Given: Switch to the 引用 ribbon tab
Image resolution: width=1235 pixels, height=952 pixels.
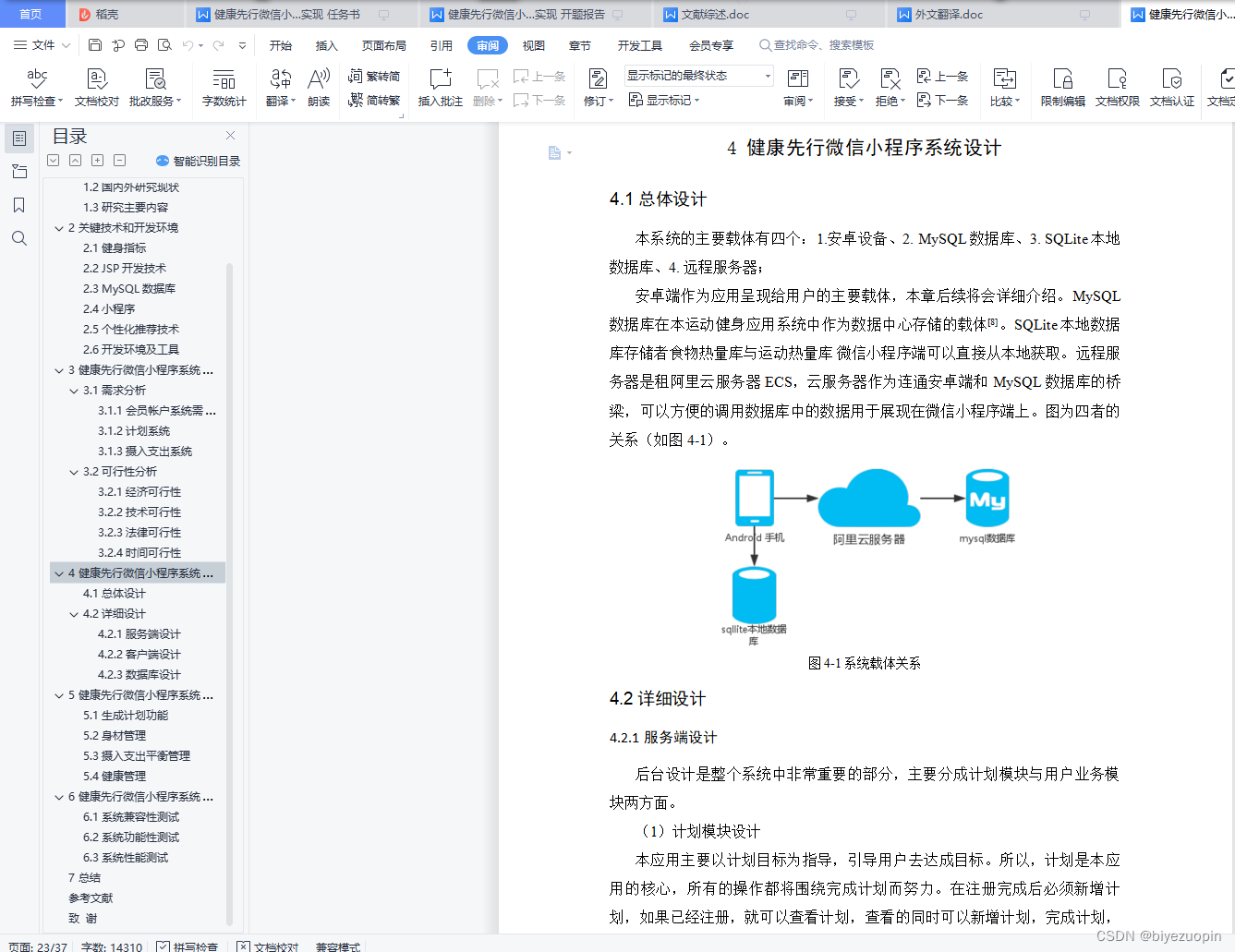Looking at the screenshot, I should tap(442, 45).
